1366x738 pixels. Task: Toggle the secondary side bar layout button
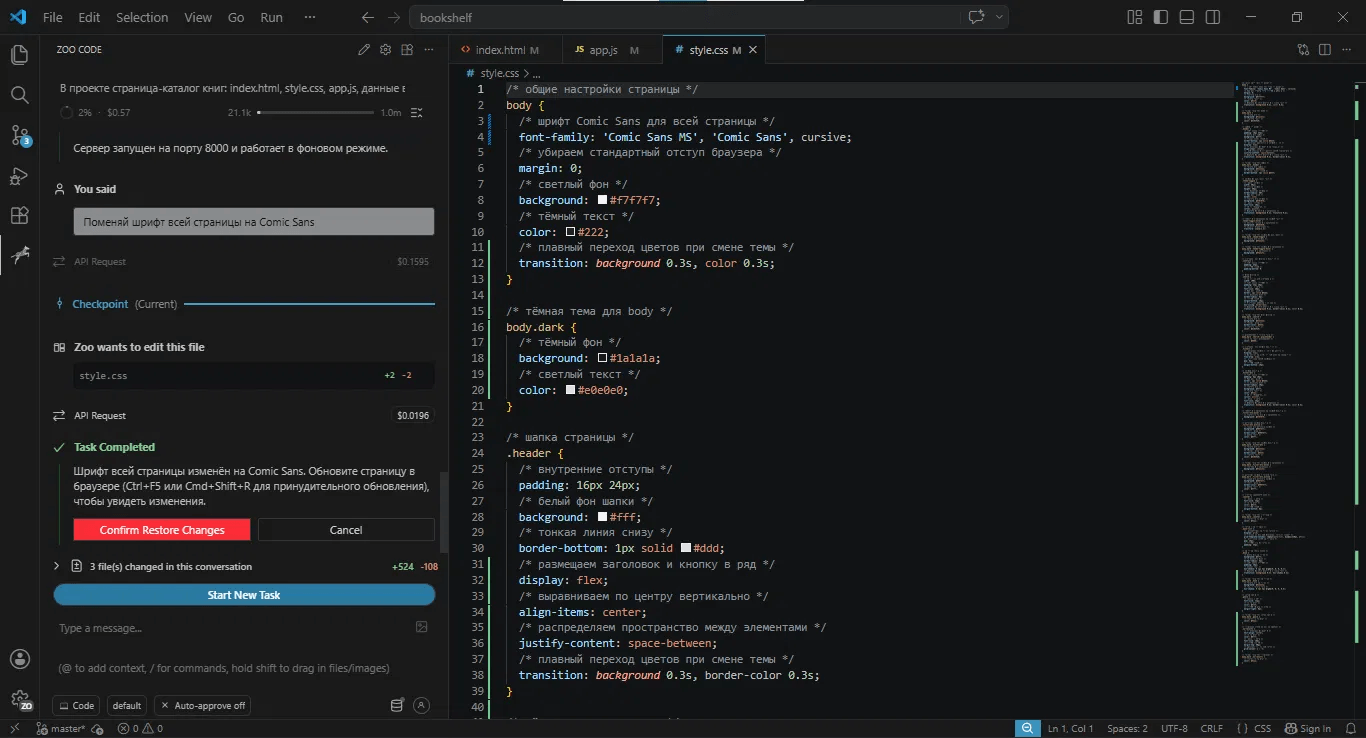1213,17
